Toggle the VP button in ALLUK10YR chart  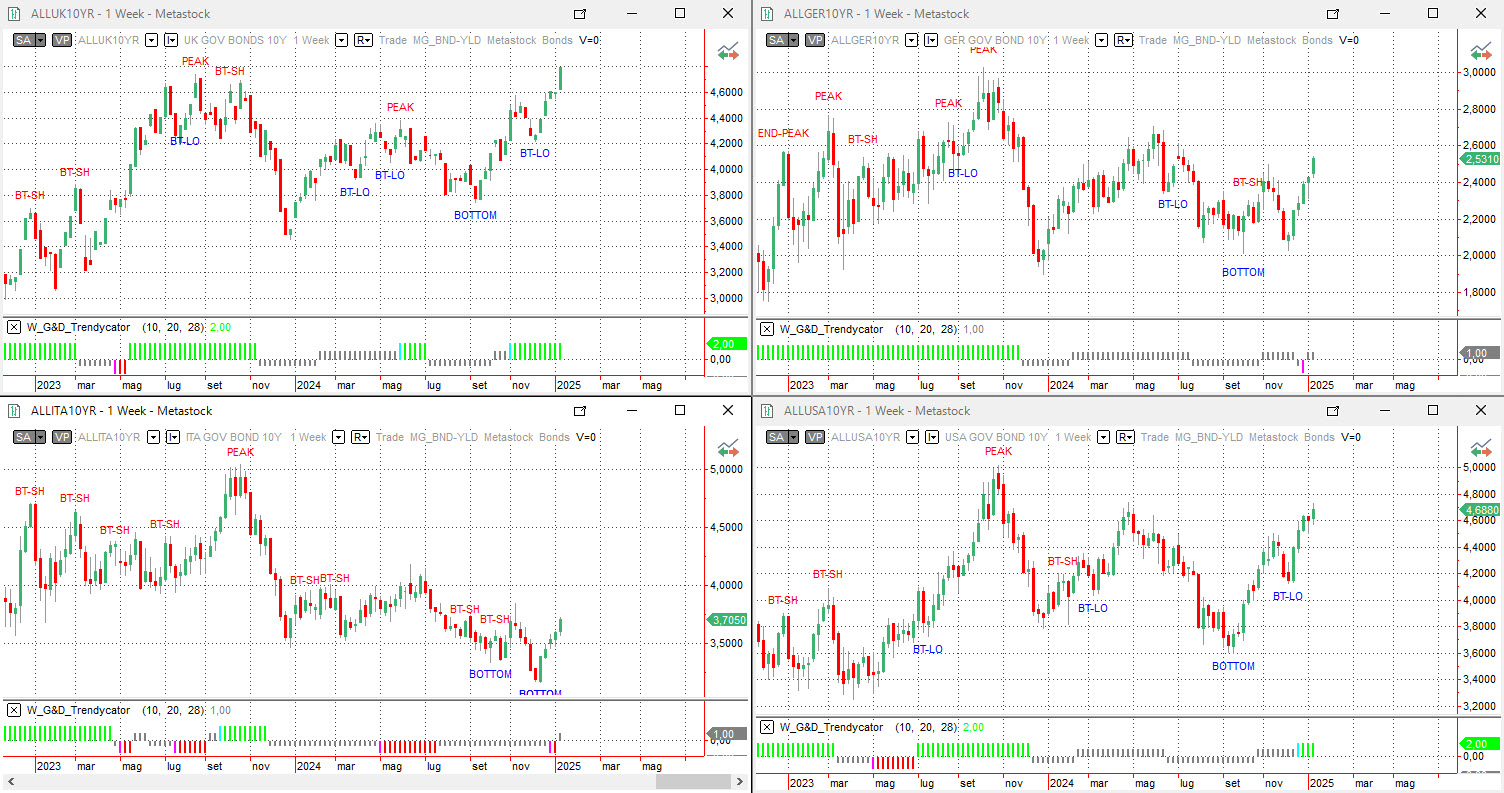pos(62,40)
